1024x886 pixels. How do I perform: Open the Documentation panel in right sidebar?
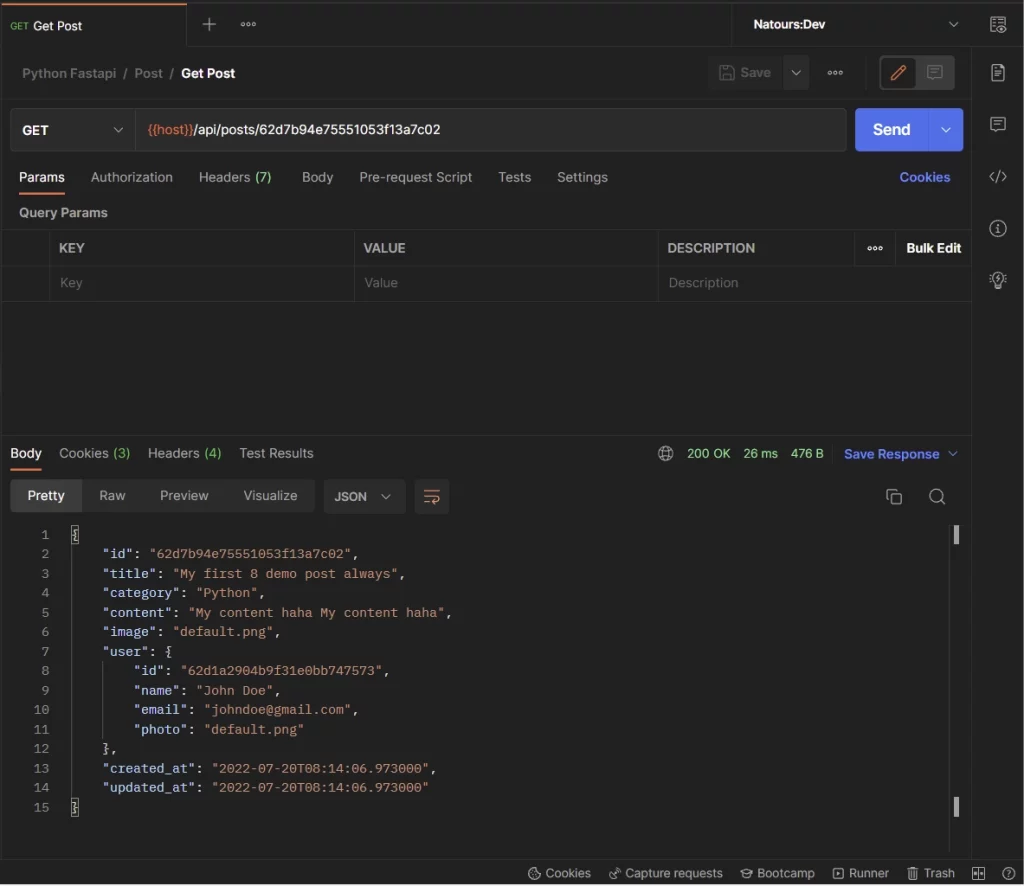pos(997,72)
